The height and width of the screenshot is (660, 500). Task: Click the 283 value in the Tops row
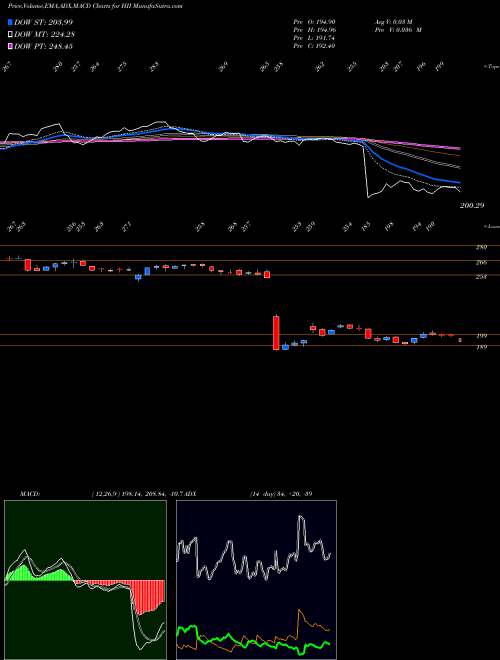(155, 67)
